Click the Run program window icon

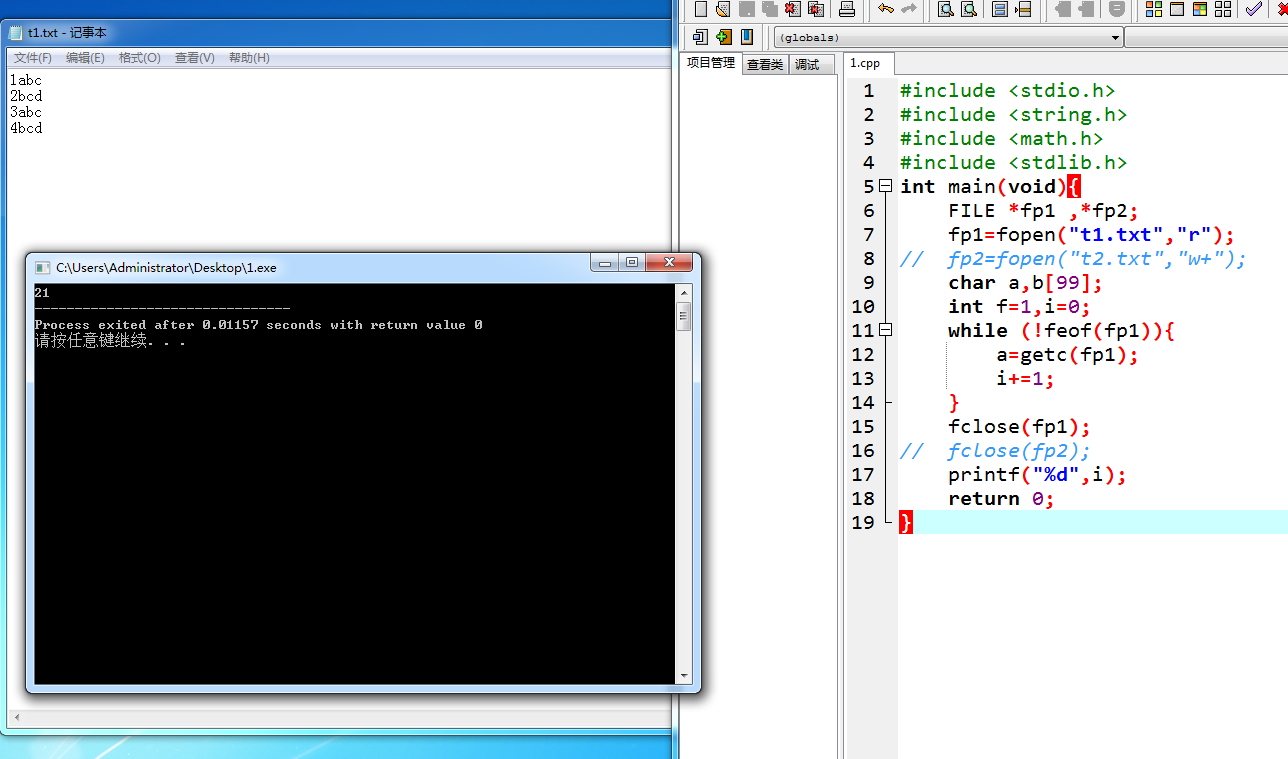click(1177, 9)
